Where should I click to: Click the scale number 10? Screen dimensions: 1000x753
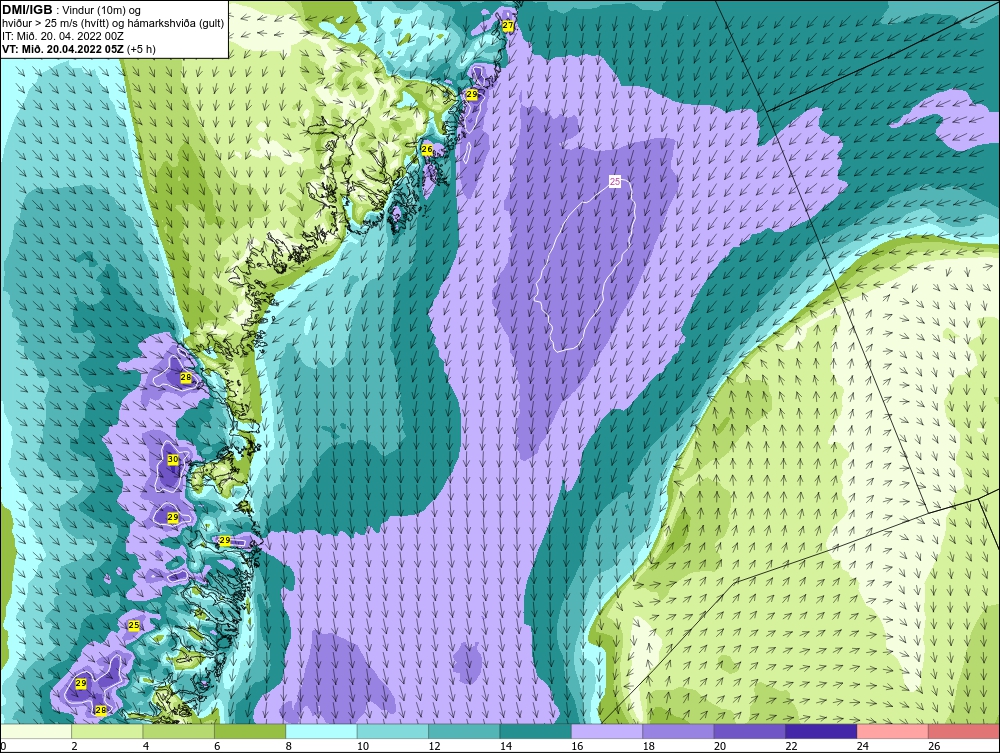coord(363,746)
